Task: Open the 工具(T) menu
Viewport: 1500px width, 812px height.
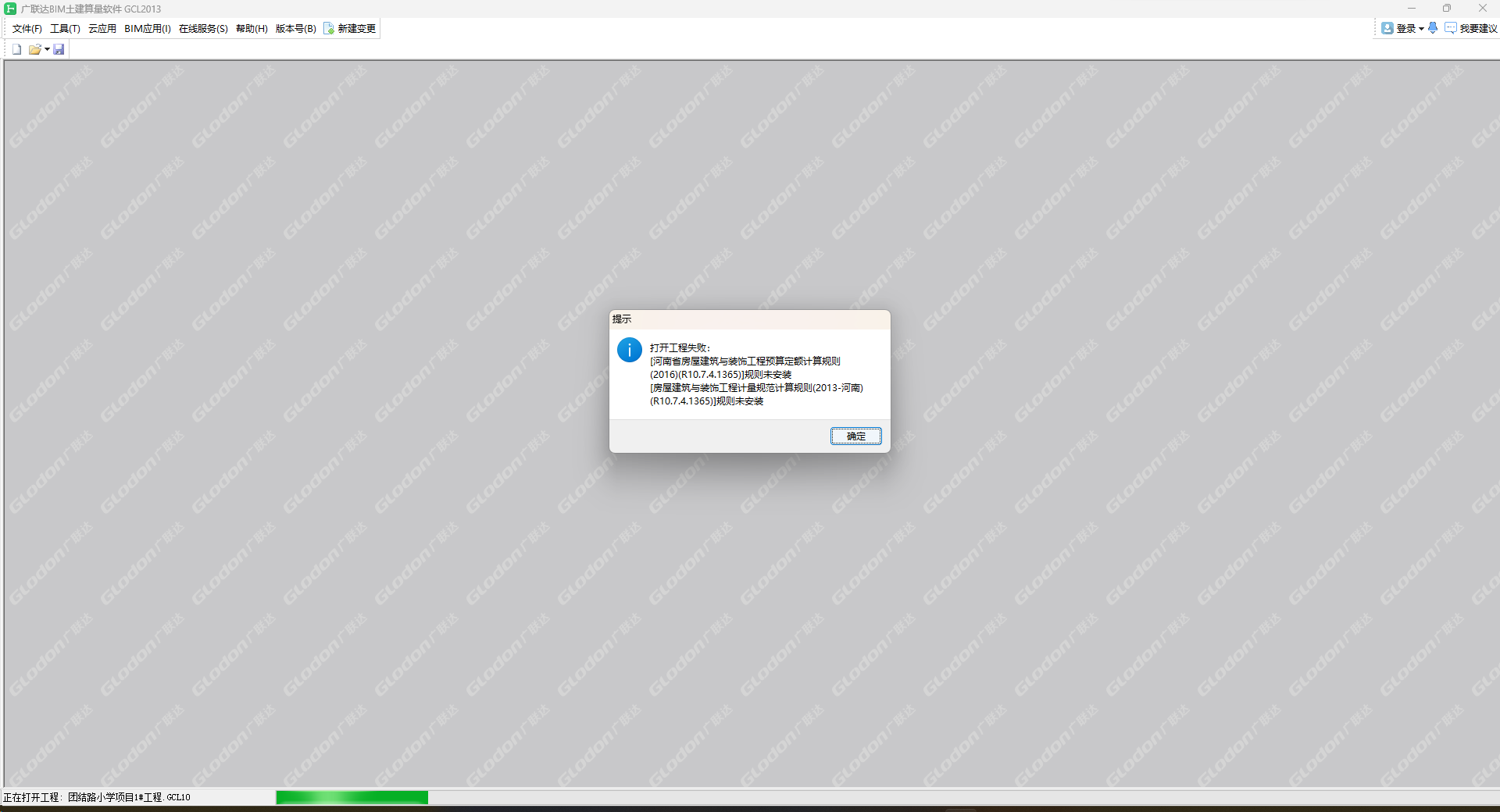Action: (65, 29)
